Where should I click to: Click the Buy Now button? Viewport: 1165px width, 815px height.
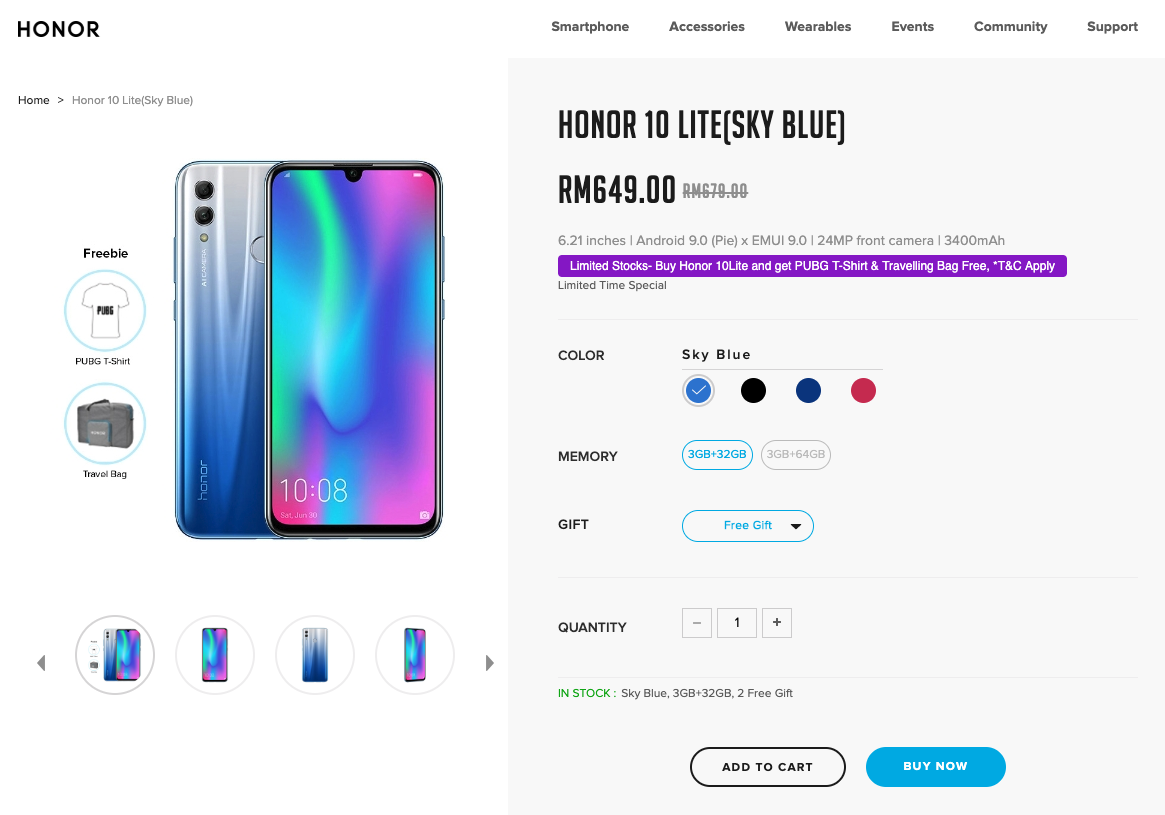pos(935,767)
